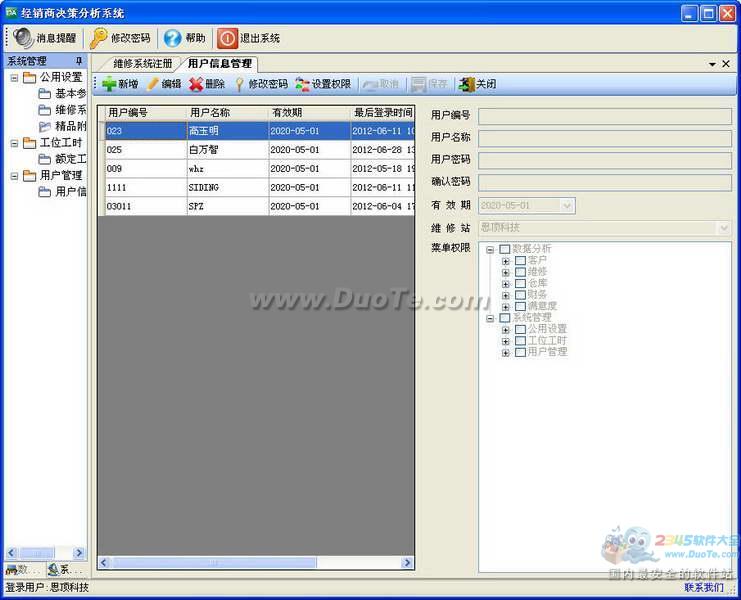The width and height of the screenshot is (741, 600).
Task: Select the 用户信 tree item
Action: pyautogui.click(x=63, y=192)
